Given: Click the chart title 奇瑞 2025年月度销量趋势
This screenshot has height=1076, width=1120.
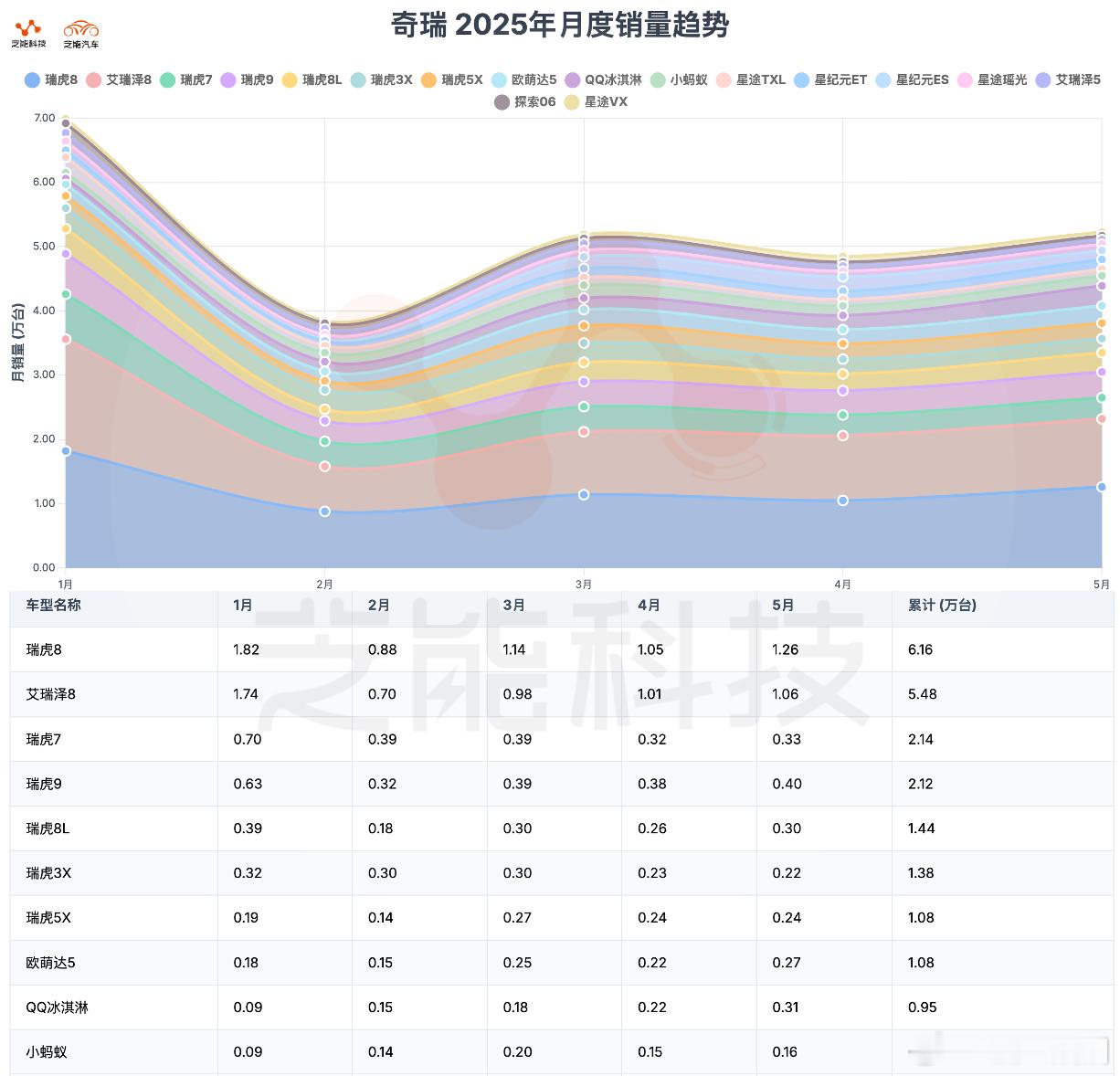Looking at the screenshot, I should [x=560, y=25].
